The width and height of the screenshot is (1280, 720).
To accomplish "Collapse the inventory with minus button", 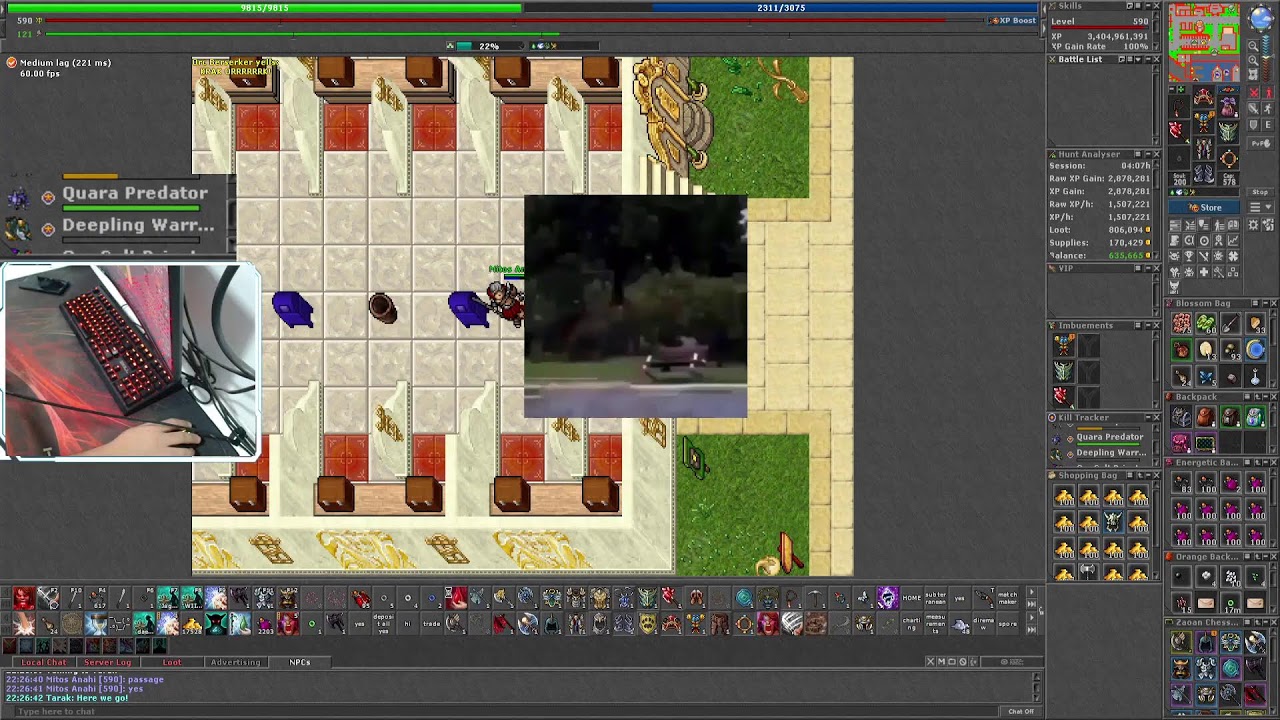I will [x=1172, y=89].
